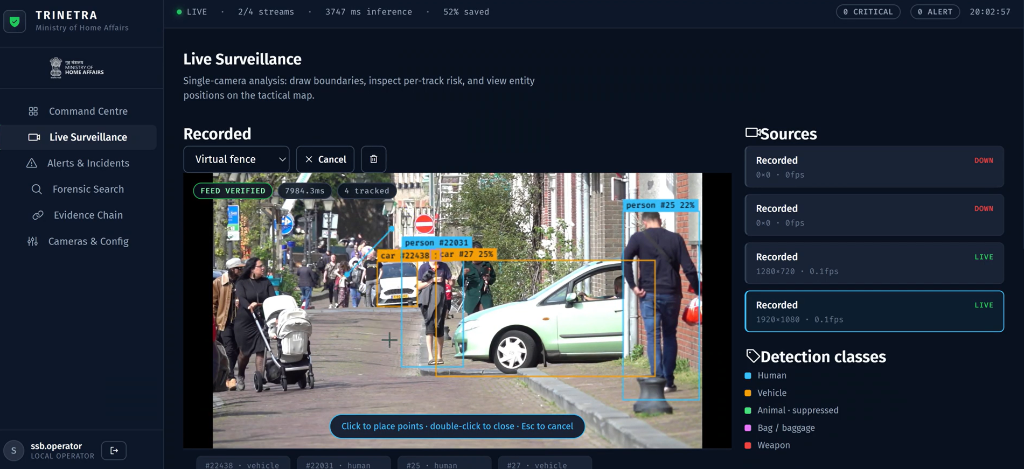This screenshot has height=469, width=1024.
Task: Click the Command Centre grid icon
Action: click(x=33, y=112)
